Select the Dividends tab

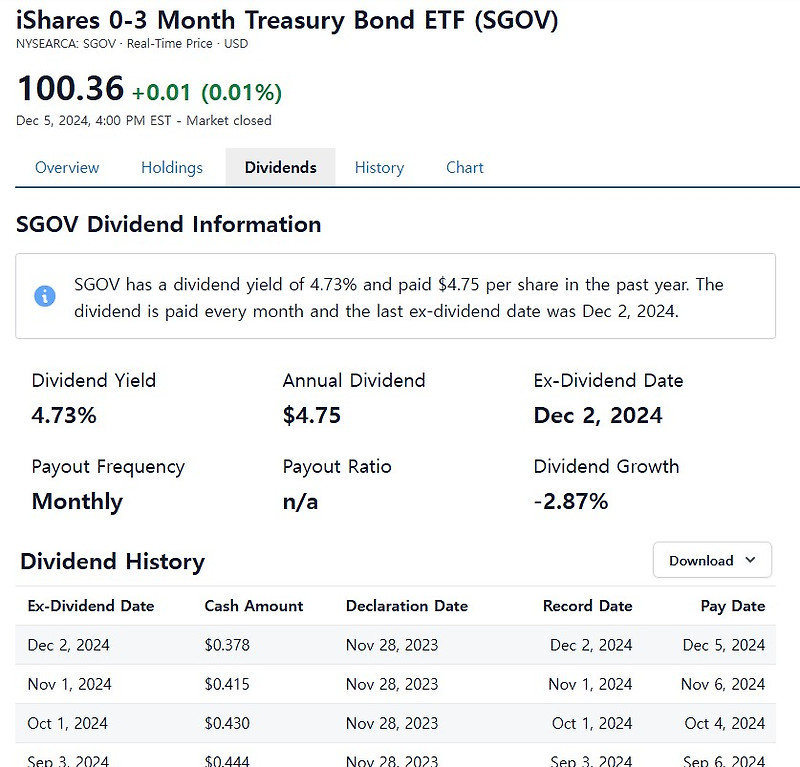(x=280, y=168)
